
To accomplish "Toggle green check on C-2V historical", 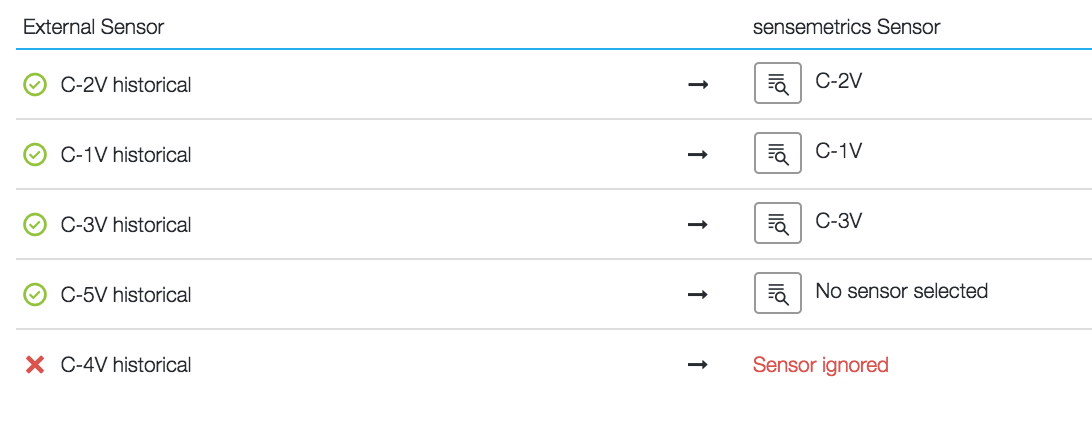I will click(x=35, y=85).
